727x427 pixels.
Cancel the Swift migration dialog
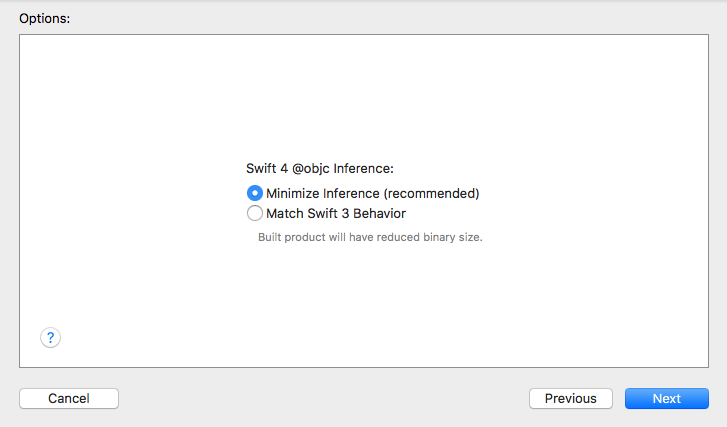pyautogui.click(x=69, y=398)
